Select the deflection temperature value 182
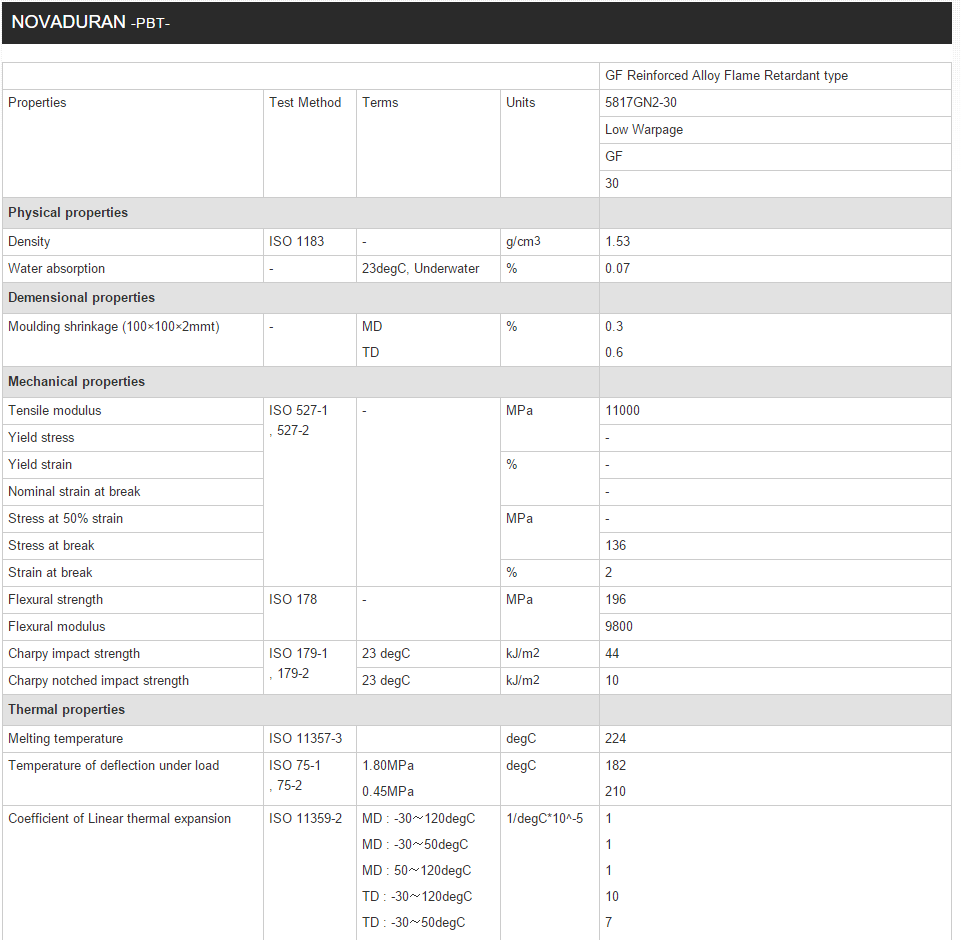Screen dimensions: 961x940 (615, 765)
